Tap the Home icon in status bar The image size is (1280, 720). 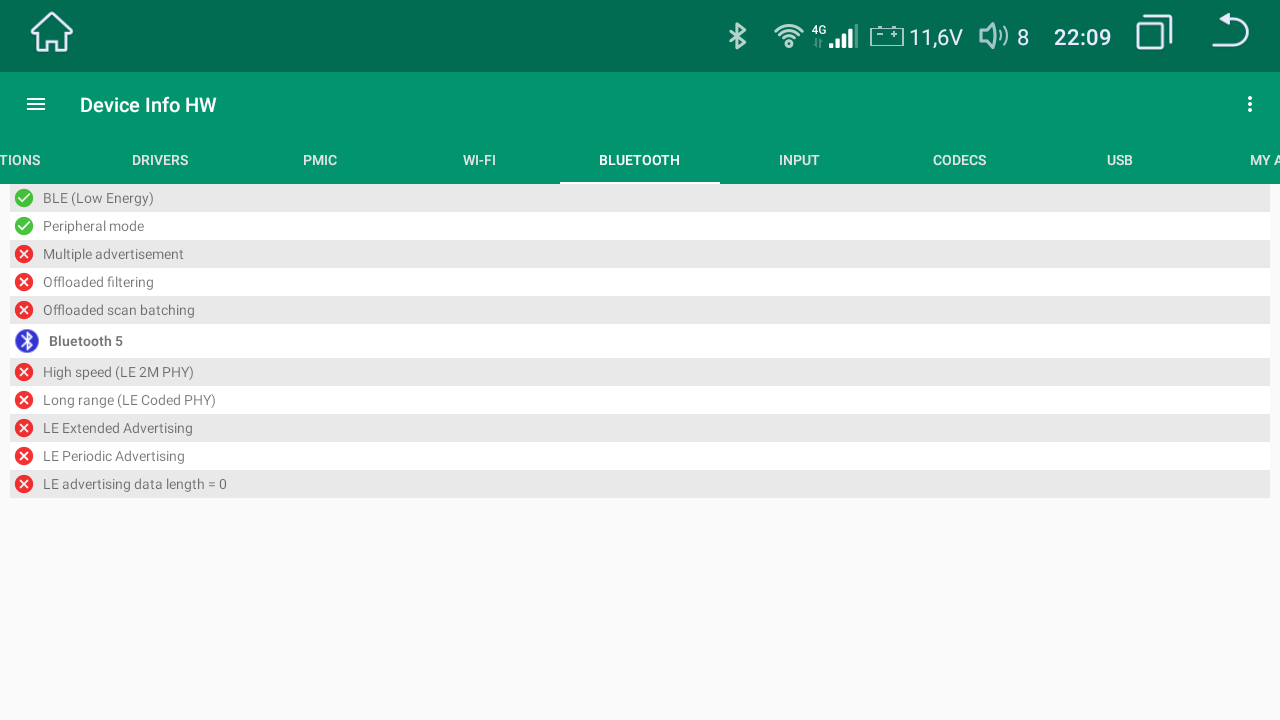click(52, 32)
